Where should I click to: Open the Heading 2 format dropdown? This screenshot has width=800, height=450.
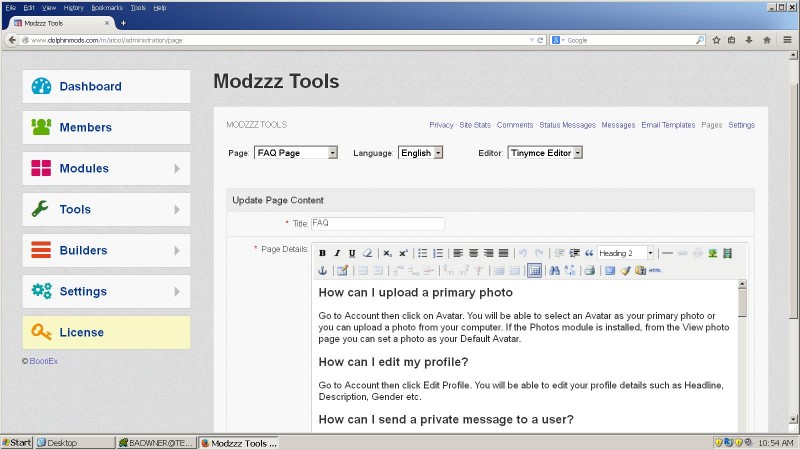click(626, 253)
